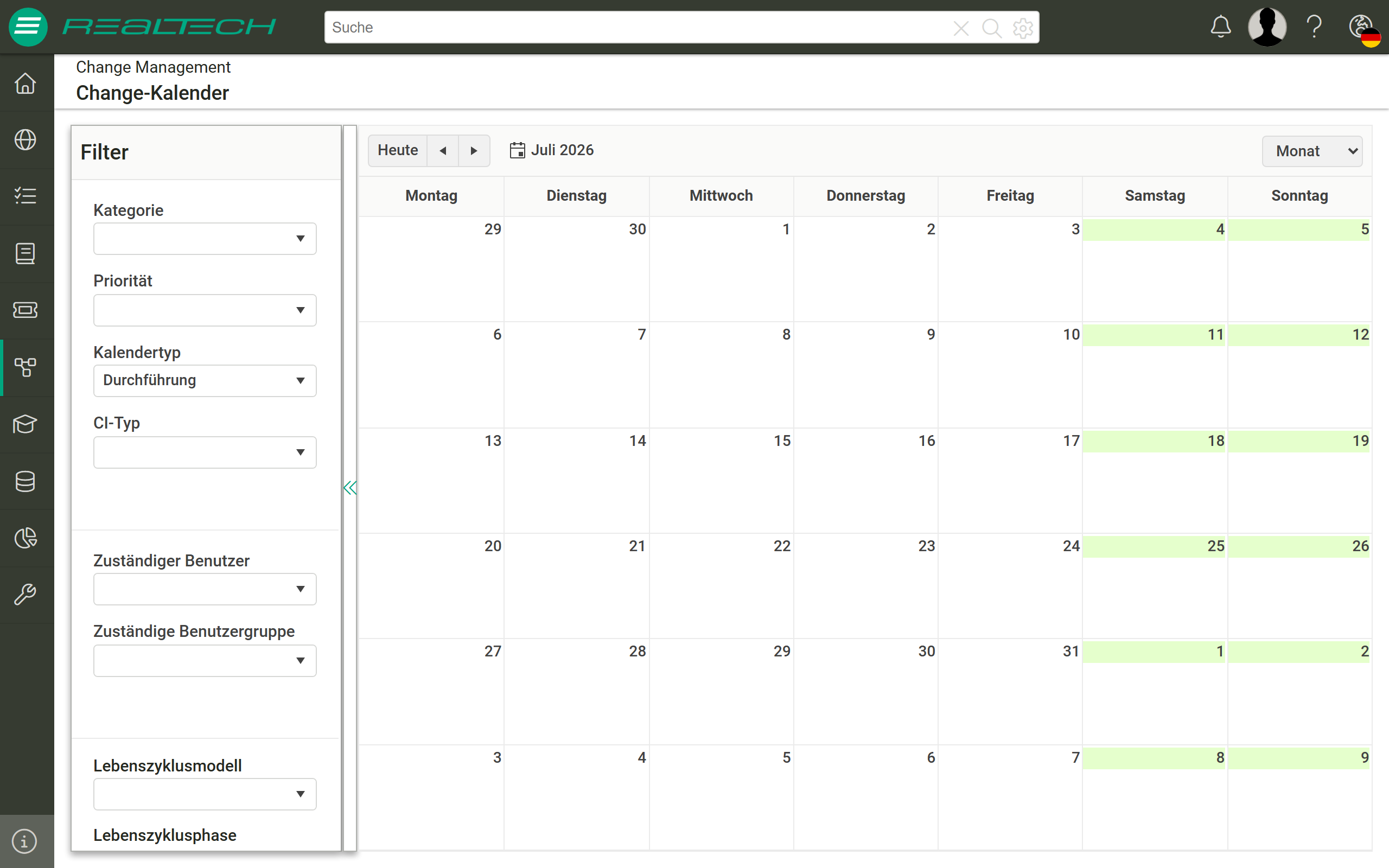Viewport: 1389px width, 868px height.
Task: Open the globe sidebar icon
Action: (26, 140)
